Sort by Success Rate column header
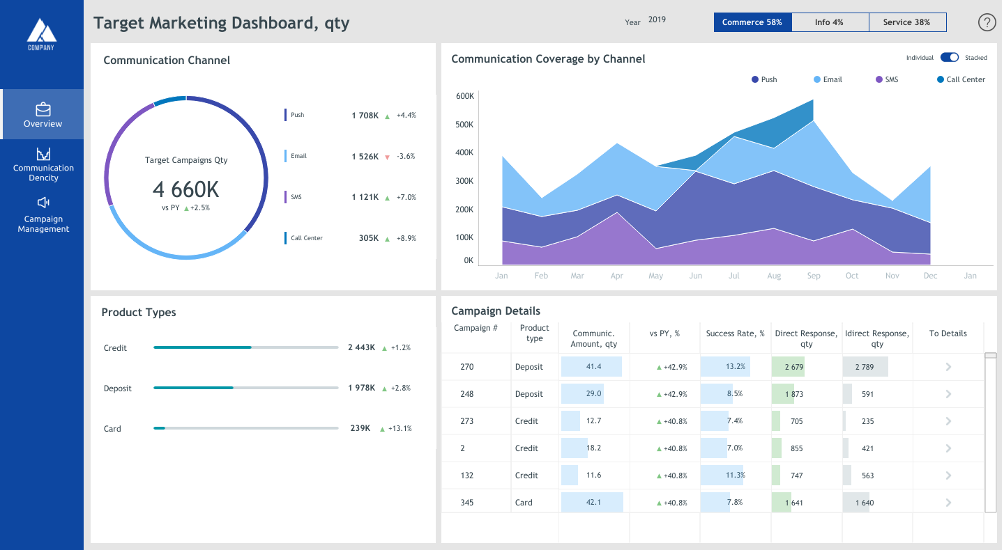Image resolution: width=1002 pixels, height=550 pixels. pyautogui.click(x=735, y=333)
